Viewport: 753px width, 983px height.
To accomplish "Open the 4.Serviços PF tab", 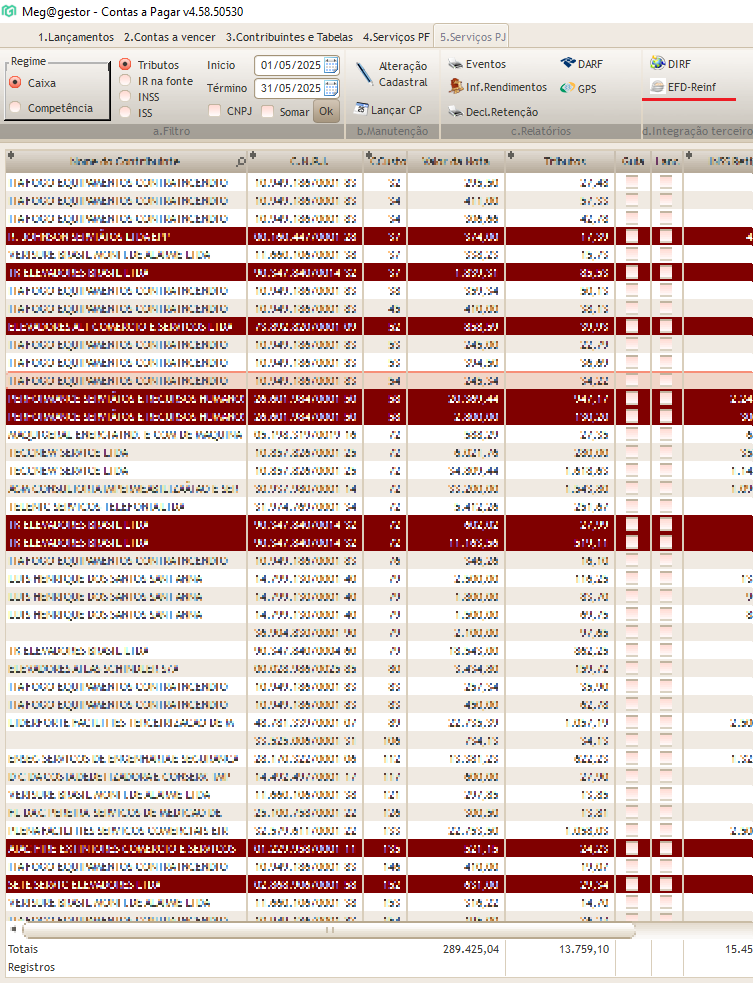I will (x=396, y=37).
